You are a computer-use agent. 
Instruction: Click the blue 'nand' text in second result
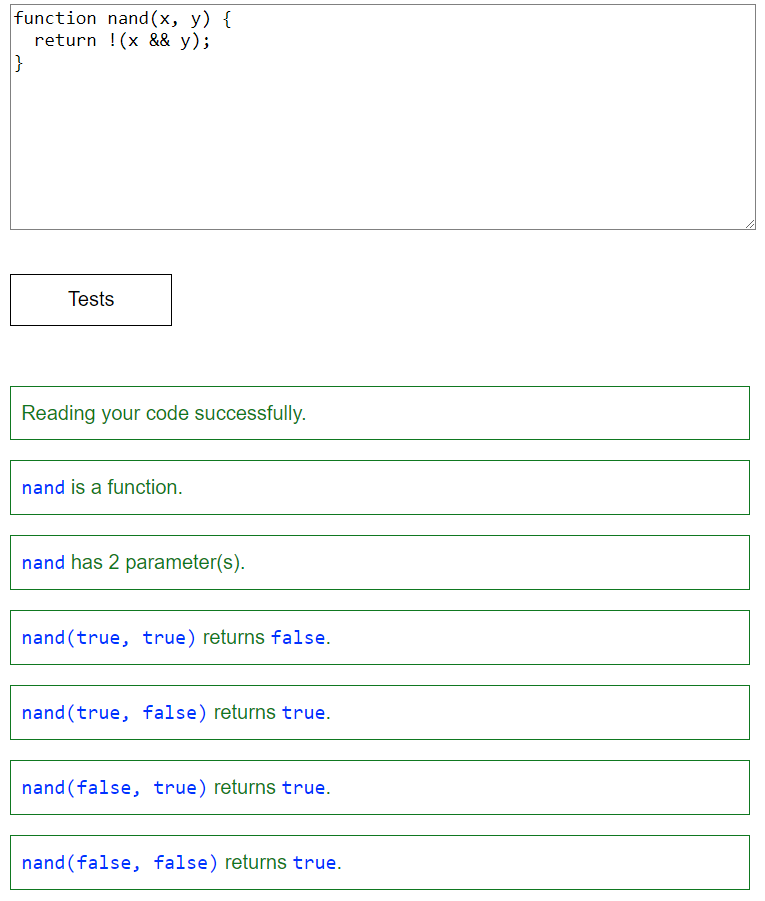point(42,487)
